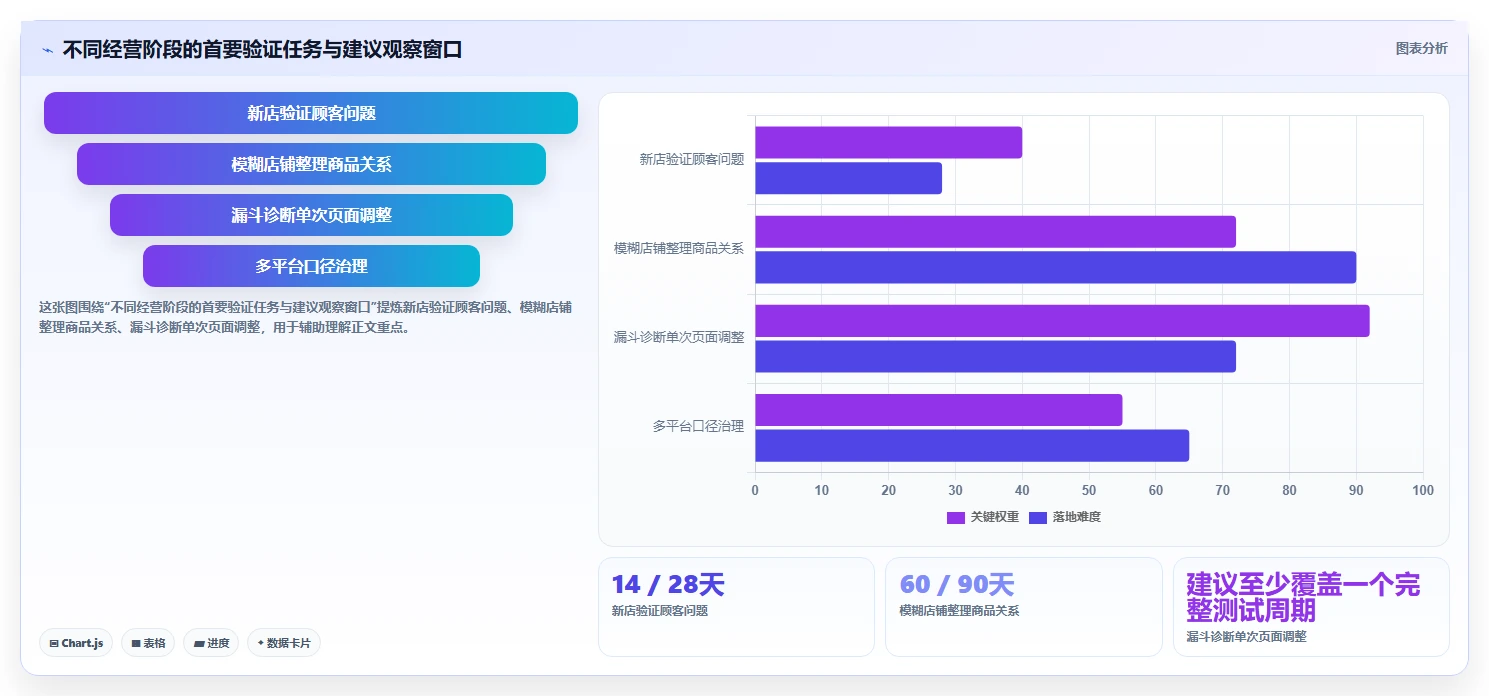This screenshot has height=696, width=1489.
Task: Click the 落地难度 bar for 新店验证顾客问题
Action: point(848,178)
